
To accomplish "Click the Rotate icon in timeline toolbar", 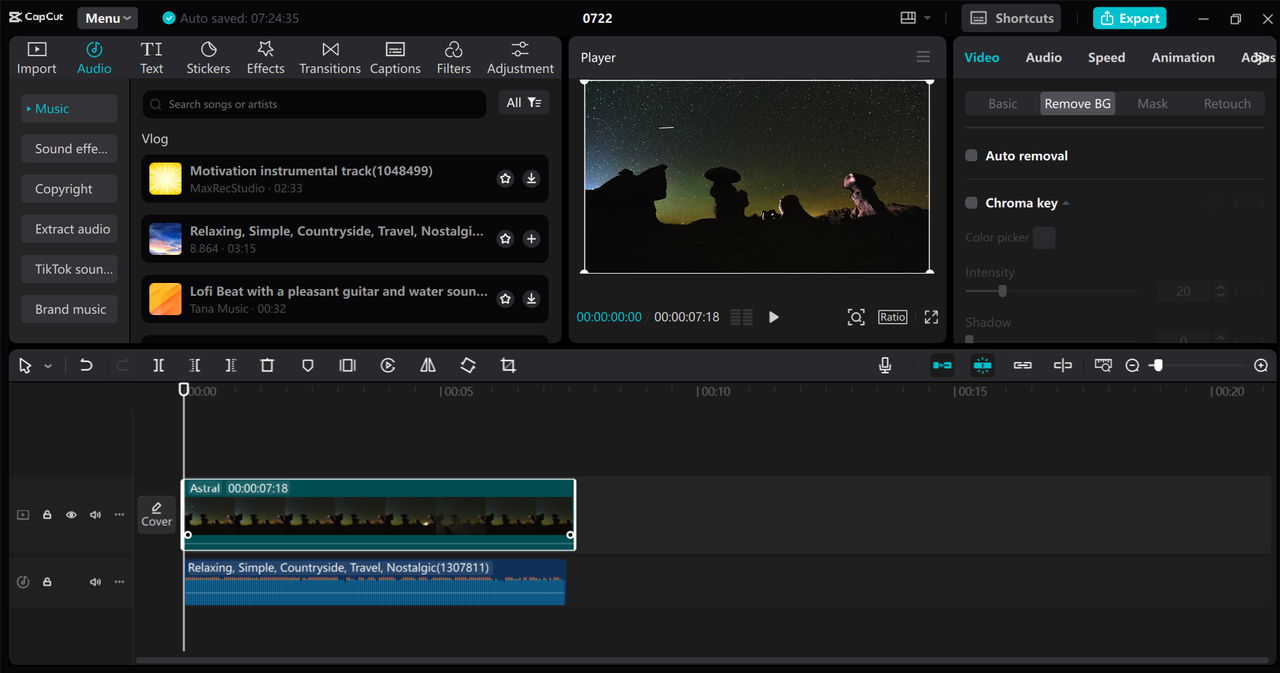I will click(x=468, y=366).
